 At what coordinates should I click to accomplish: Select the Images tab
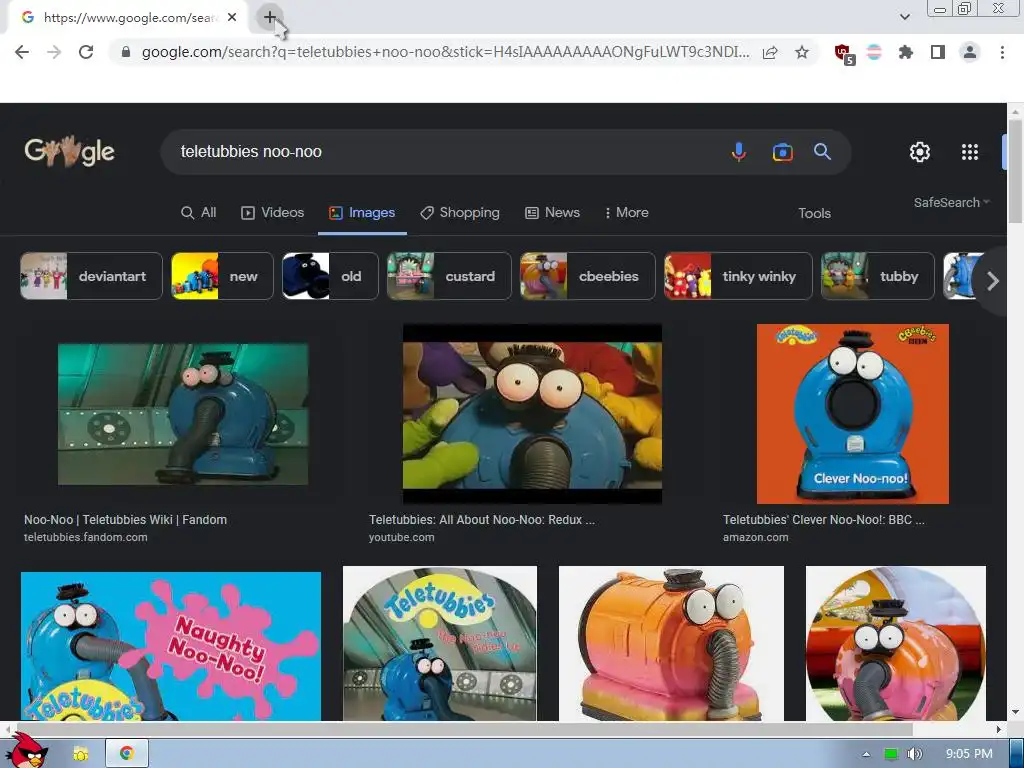point(362,213)
